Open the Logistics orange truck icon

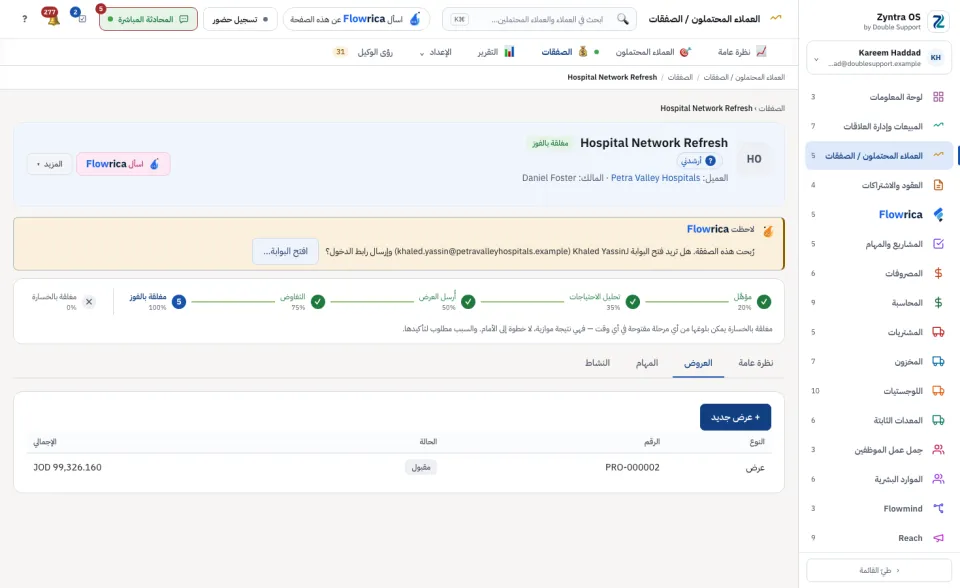point(938,391)
